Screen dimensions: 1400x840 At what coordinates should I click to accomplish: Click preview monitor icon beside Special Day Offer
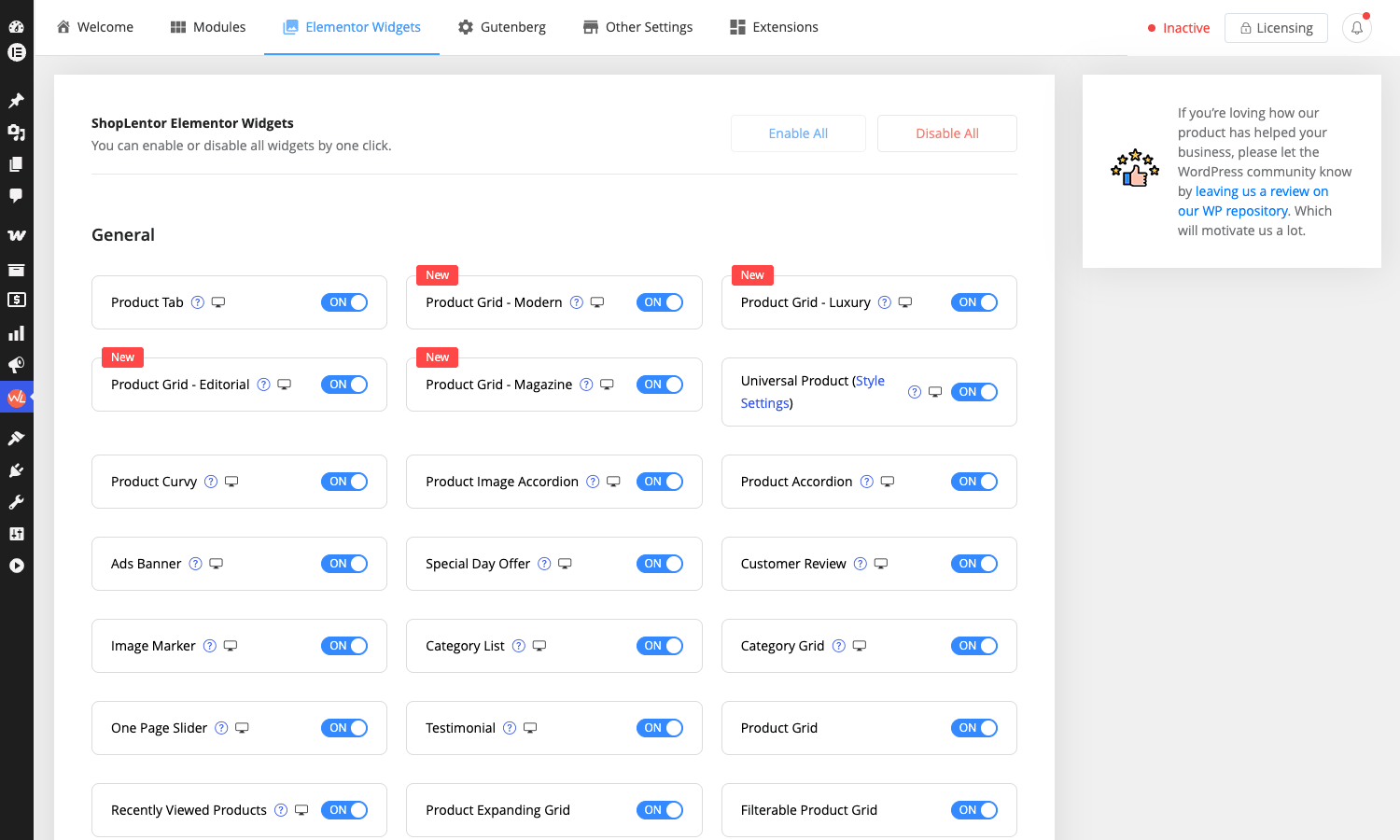pyautogui.click(x=565, y=564)
